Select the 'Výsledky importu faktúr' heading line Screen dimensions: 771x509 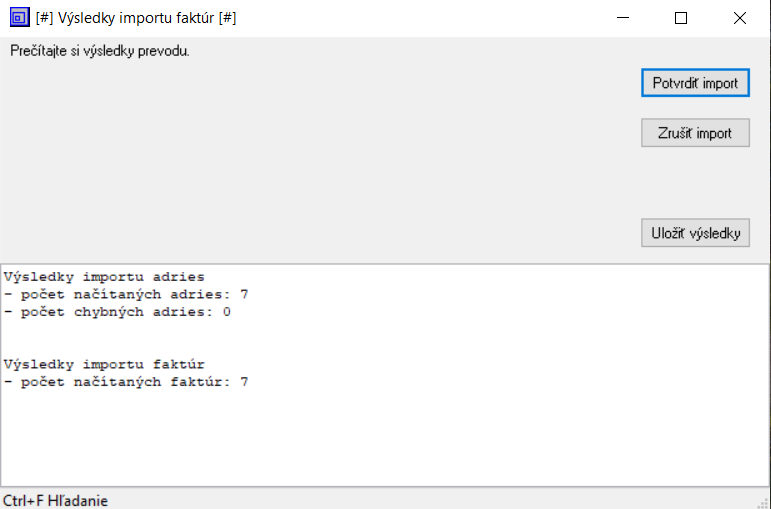[x=104, y=365]
